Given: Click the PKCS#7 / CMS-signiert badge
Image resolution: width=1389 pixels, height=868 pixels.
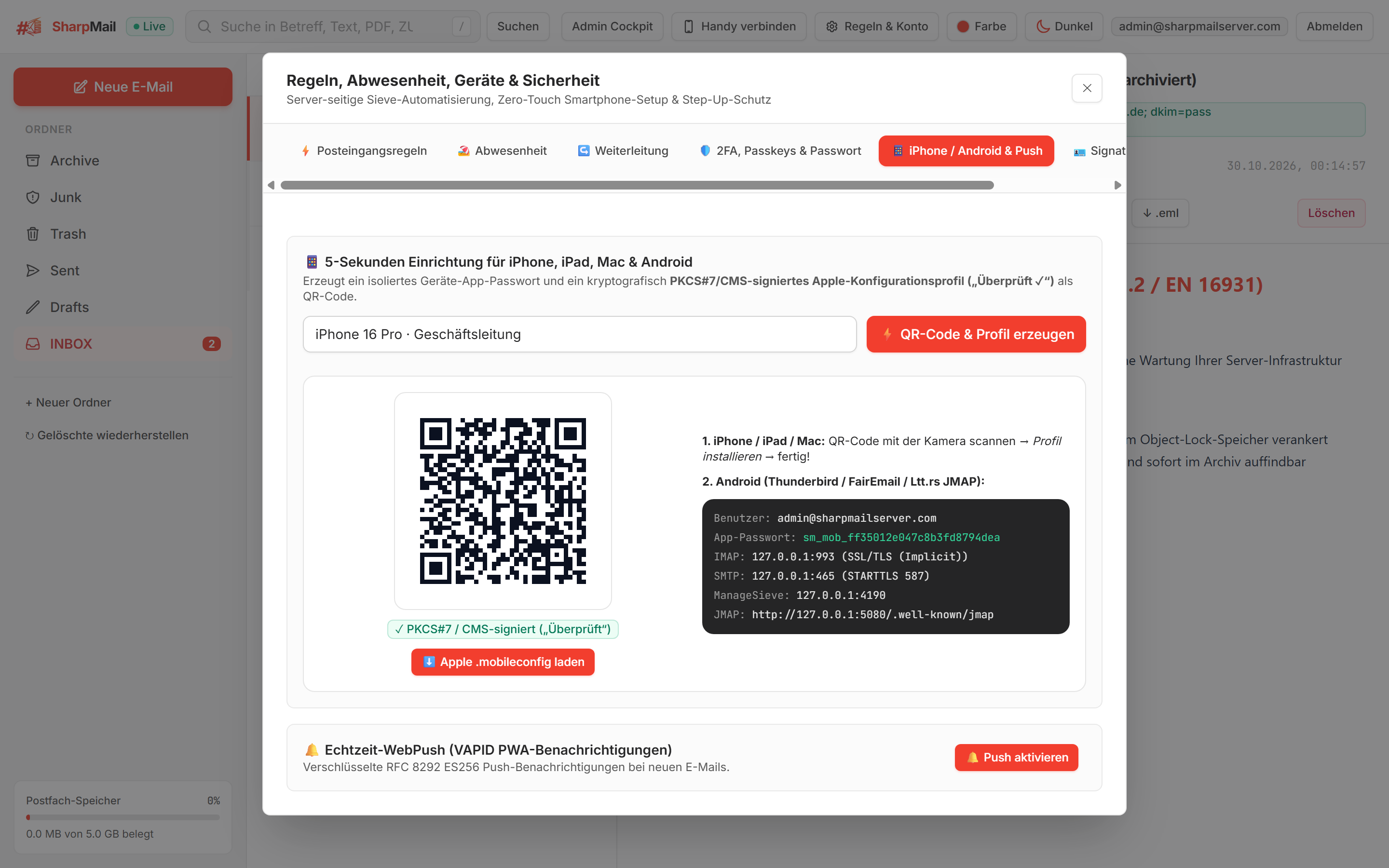Looking at the screenshot, I should pyautogui.click(x=503, y=629).
